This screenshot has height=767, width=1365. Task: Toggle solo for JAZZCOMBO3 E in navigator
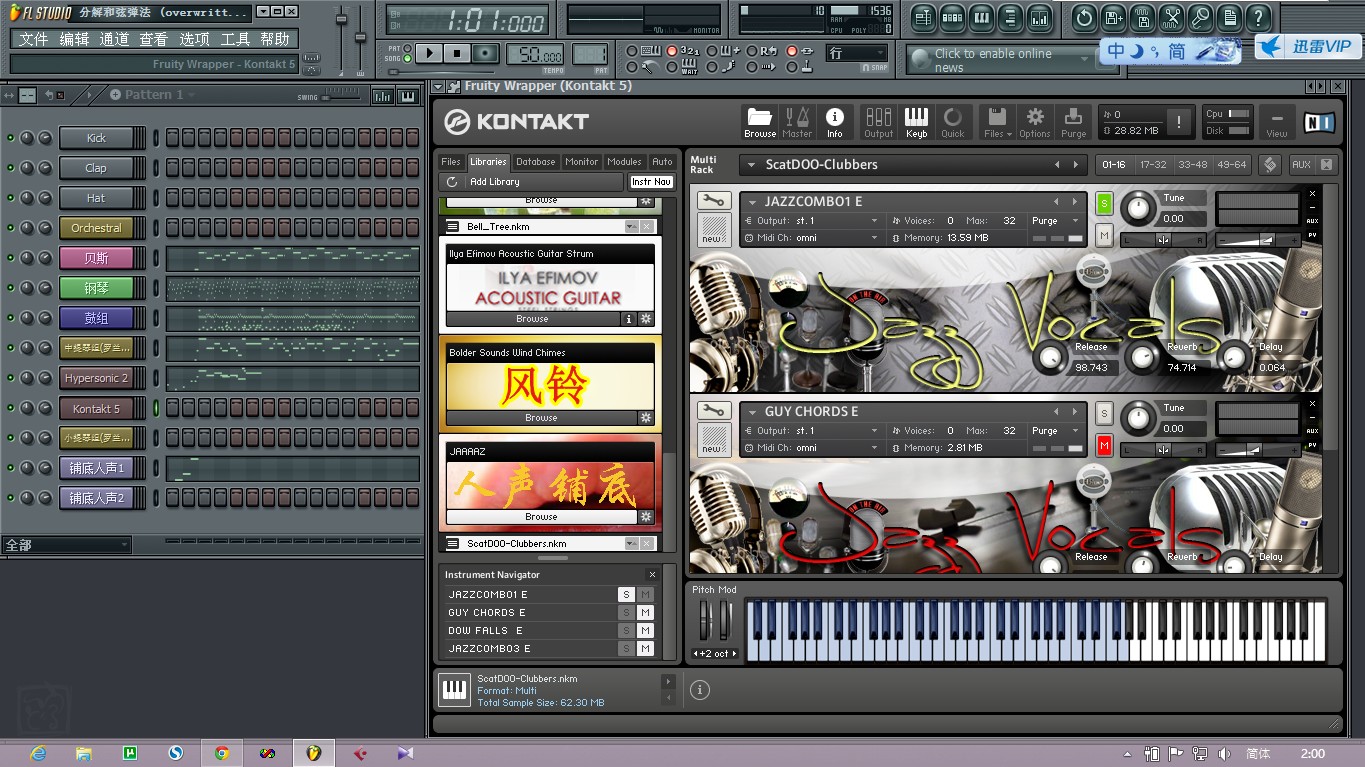[x=626, y=649]
